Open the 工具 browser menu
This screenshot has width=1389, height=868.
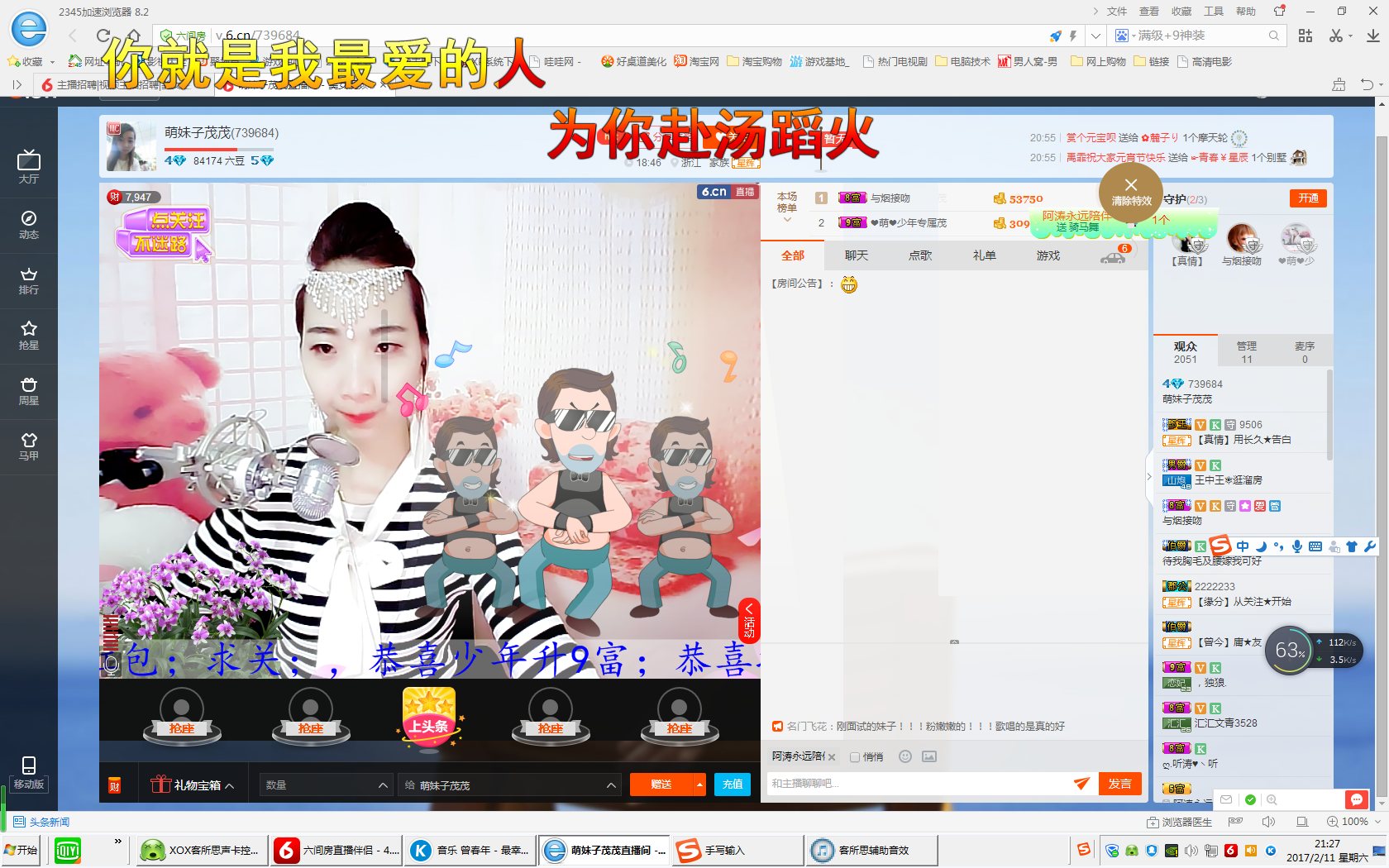(x=1214, y=12)
